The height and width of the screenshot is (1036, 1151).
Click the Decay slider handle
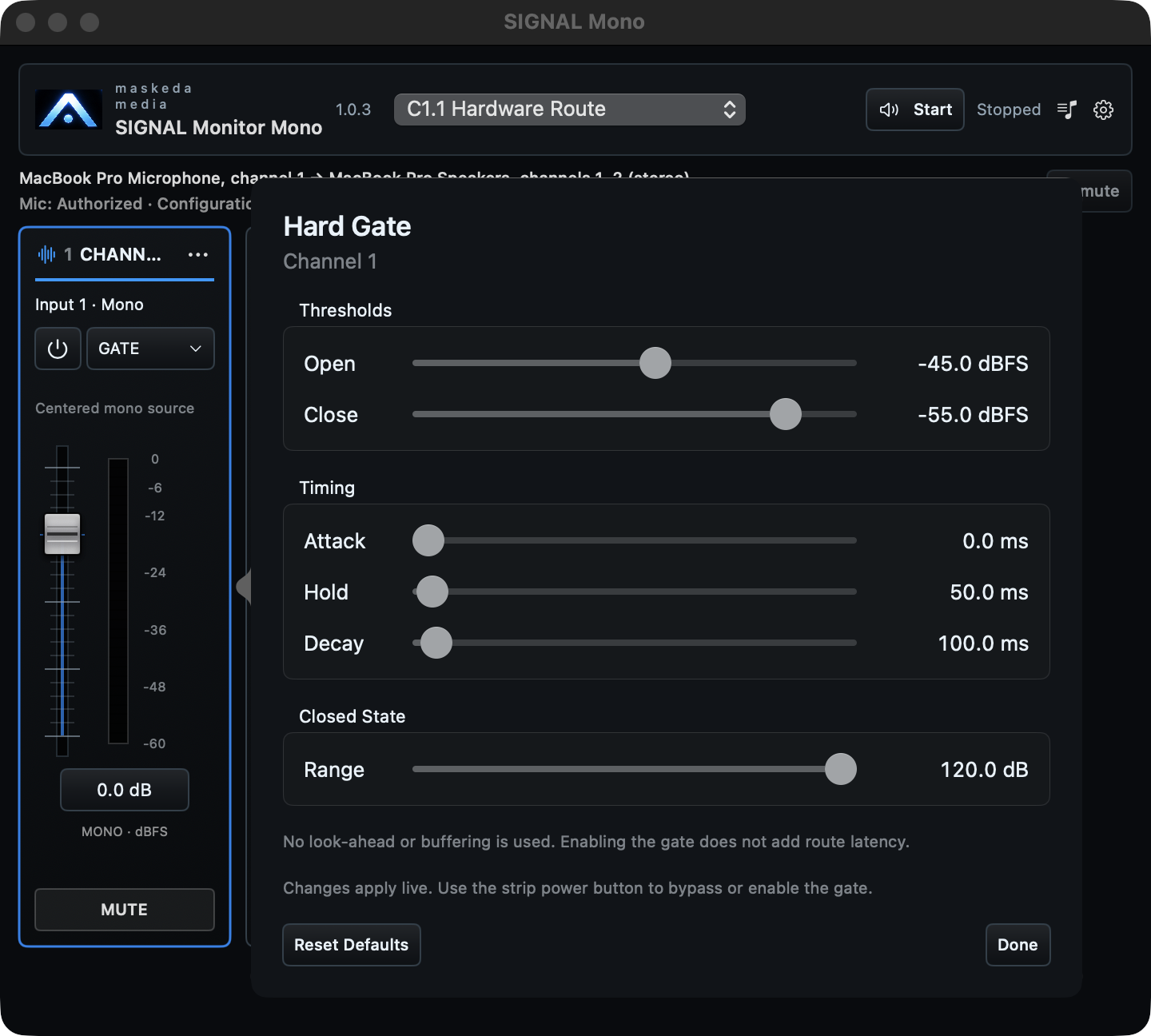click(x=436, y=643)
